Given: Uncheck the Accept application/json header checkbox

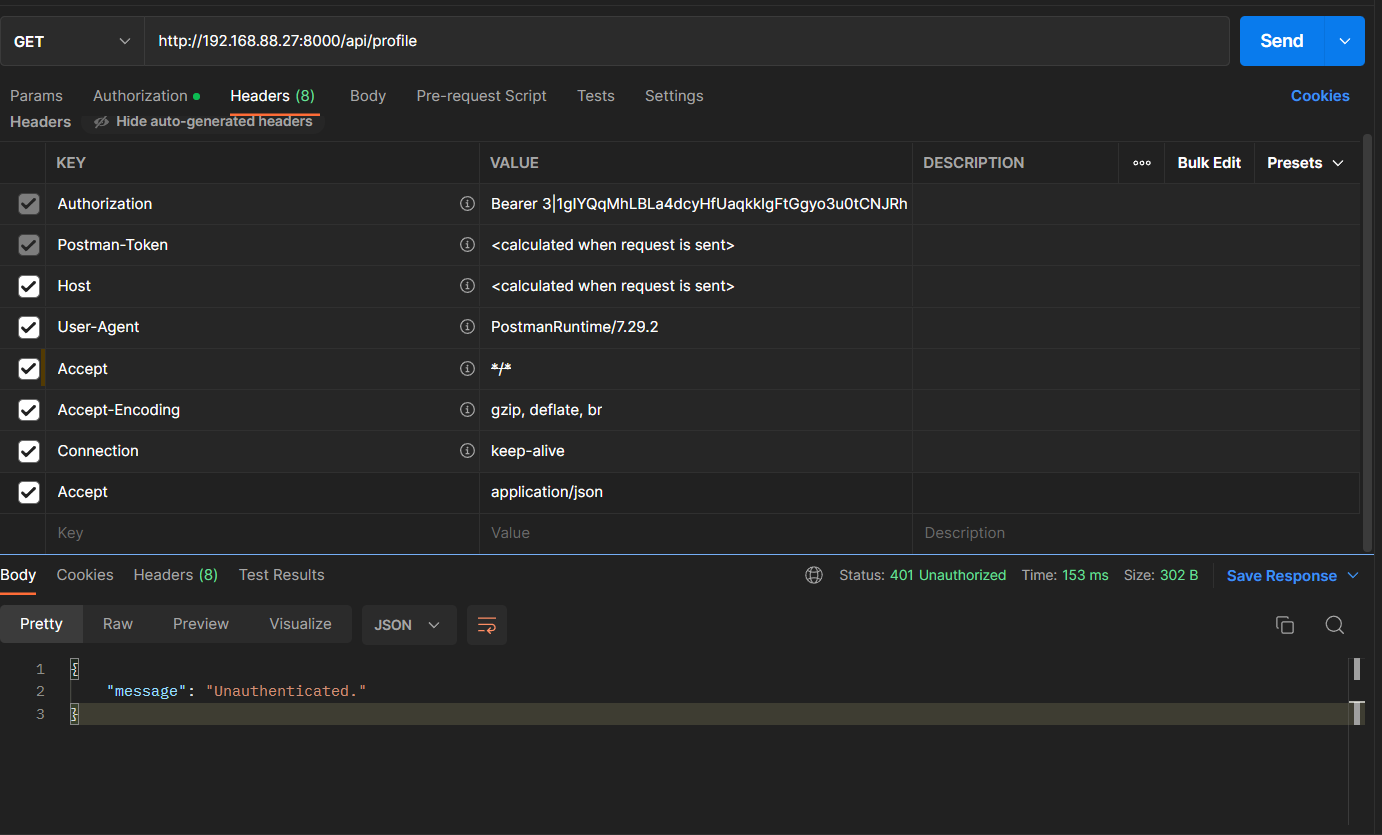Looking at the screenshot, I should 29,492.
